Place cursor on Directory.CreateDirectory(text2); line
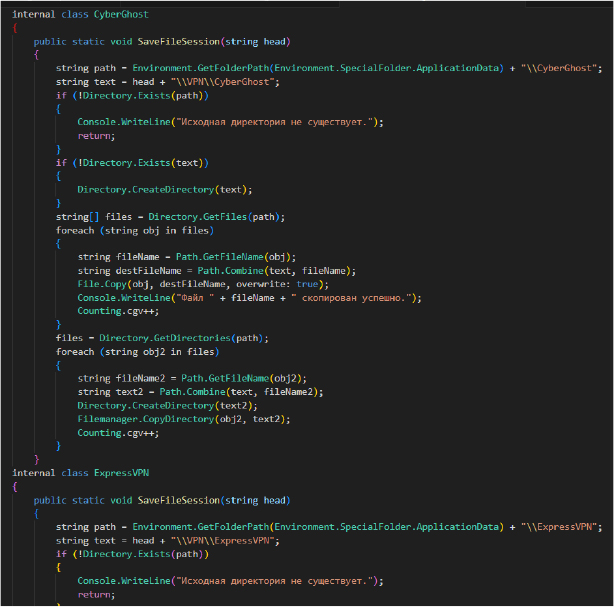The width and height of the screenshot is (614, 607). pyautogui.click(x=168, y=405)
